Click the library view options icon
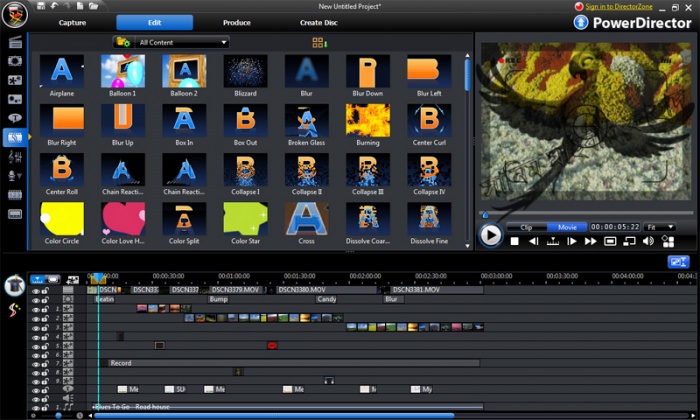Viewport: 700px width, 420px height. pos(319,43)
